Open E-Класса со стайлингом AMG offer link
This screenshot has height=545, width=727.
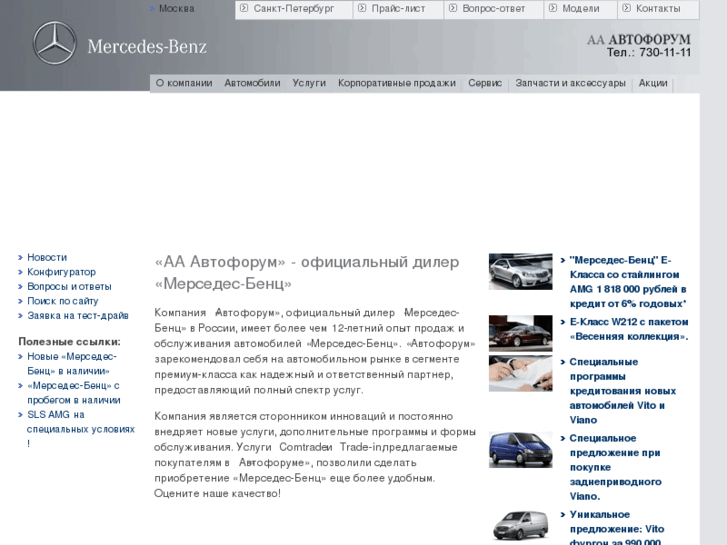point(628,282)
